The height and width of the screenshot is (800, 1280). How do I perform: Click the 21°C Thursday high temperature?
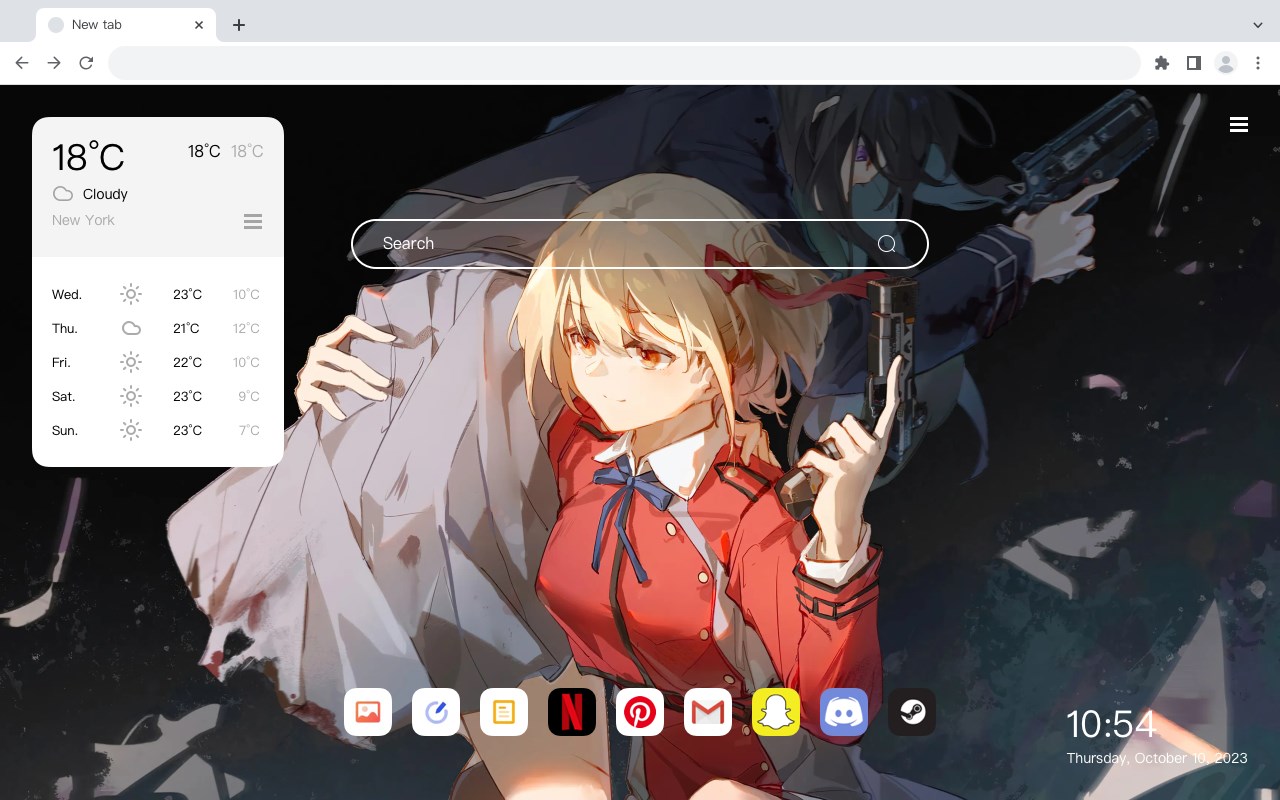[x=186, y=328]
